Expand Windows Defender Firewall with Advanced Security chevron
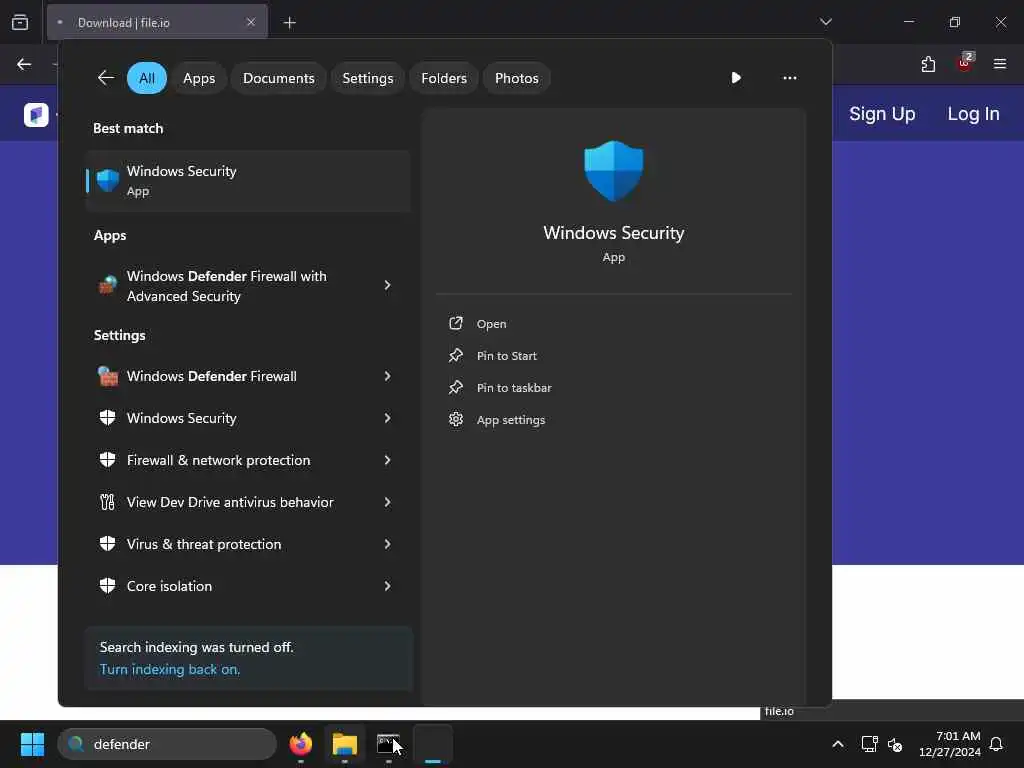 coord(387,285)
